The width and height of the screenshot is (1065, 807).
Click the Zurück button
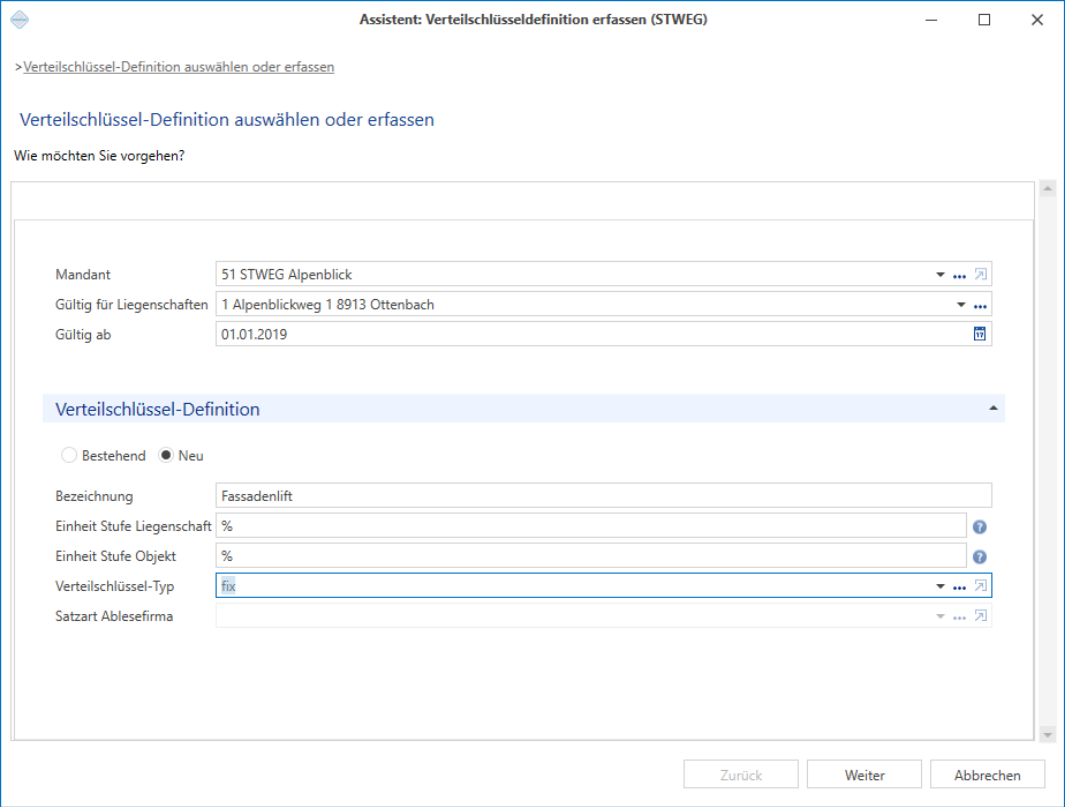click(741, 774)
